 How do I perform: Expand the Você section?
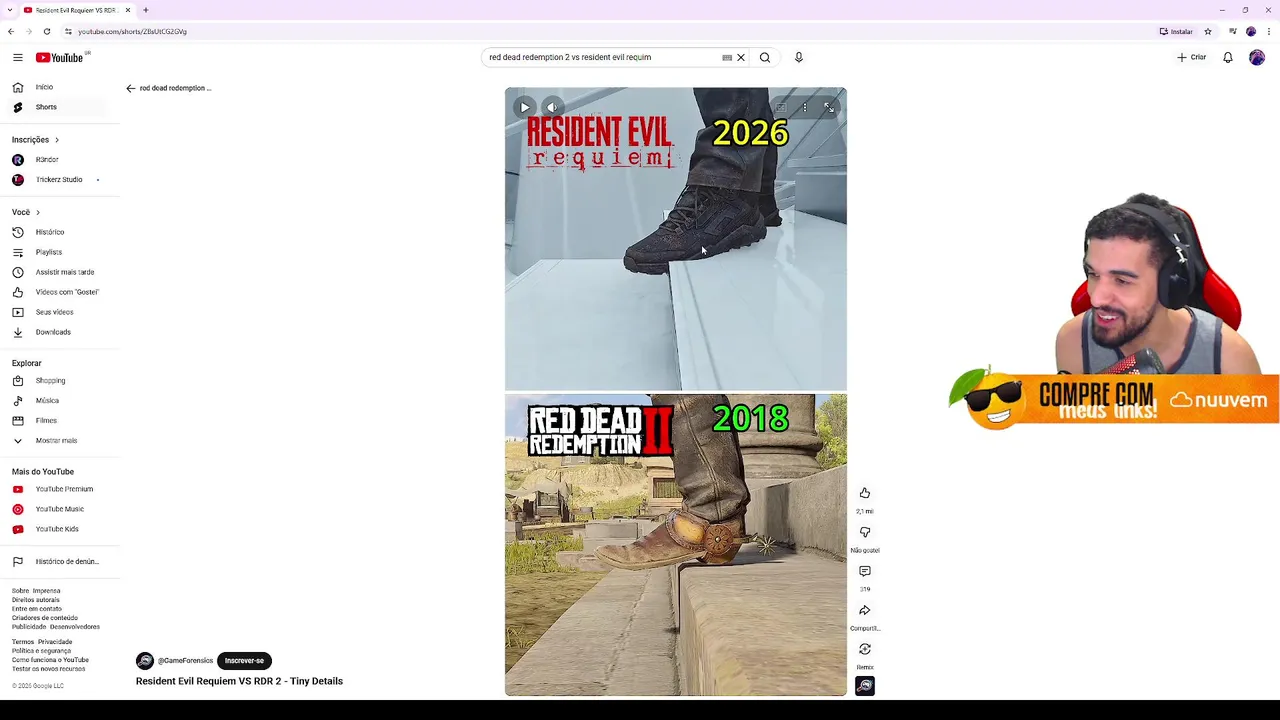pos(26,212)
